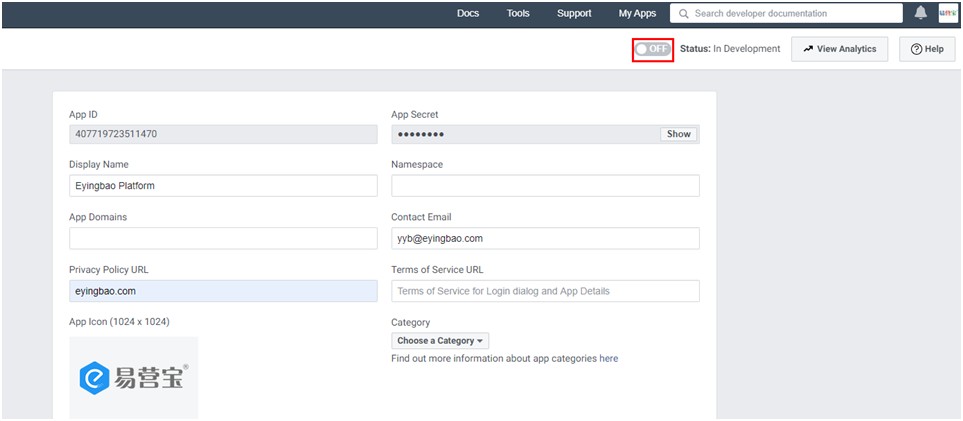Toggle the app status OFF switch
The image size is (963, 421).
[653, 49]
